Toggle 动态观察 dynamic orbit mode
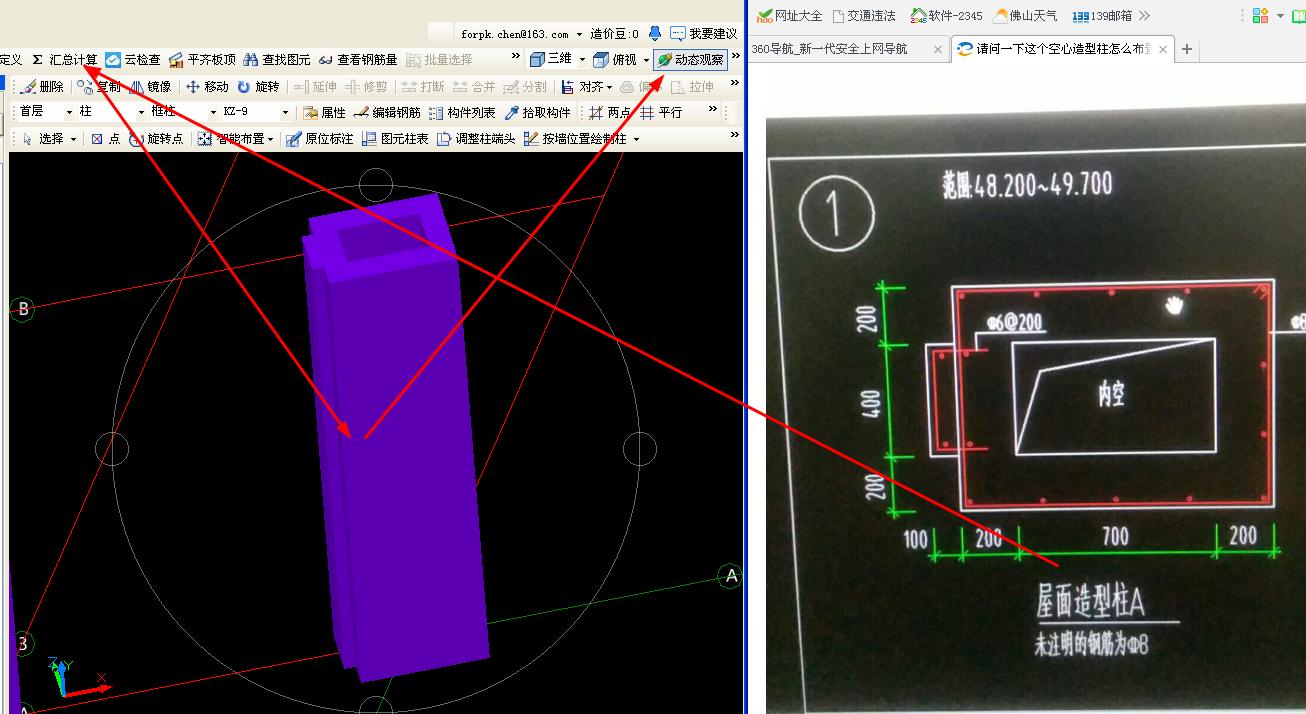1306x714 pixels. click(690, 60)
